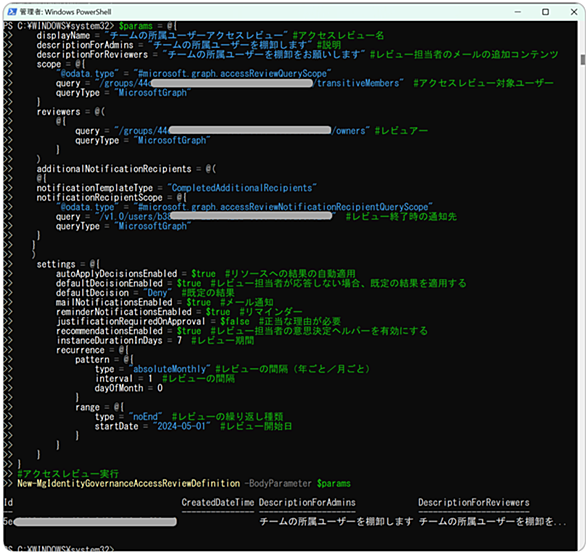Click the PowerShell icon in the title bar
586x552 pixels.
tap(12, 12)
